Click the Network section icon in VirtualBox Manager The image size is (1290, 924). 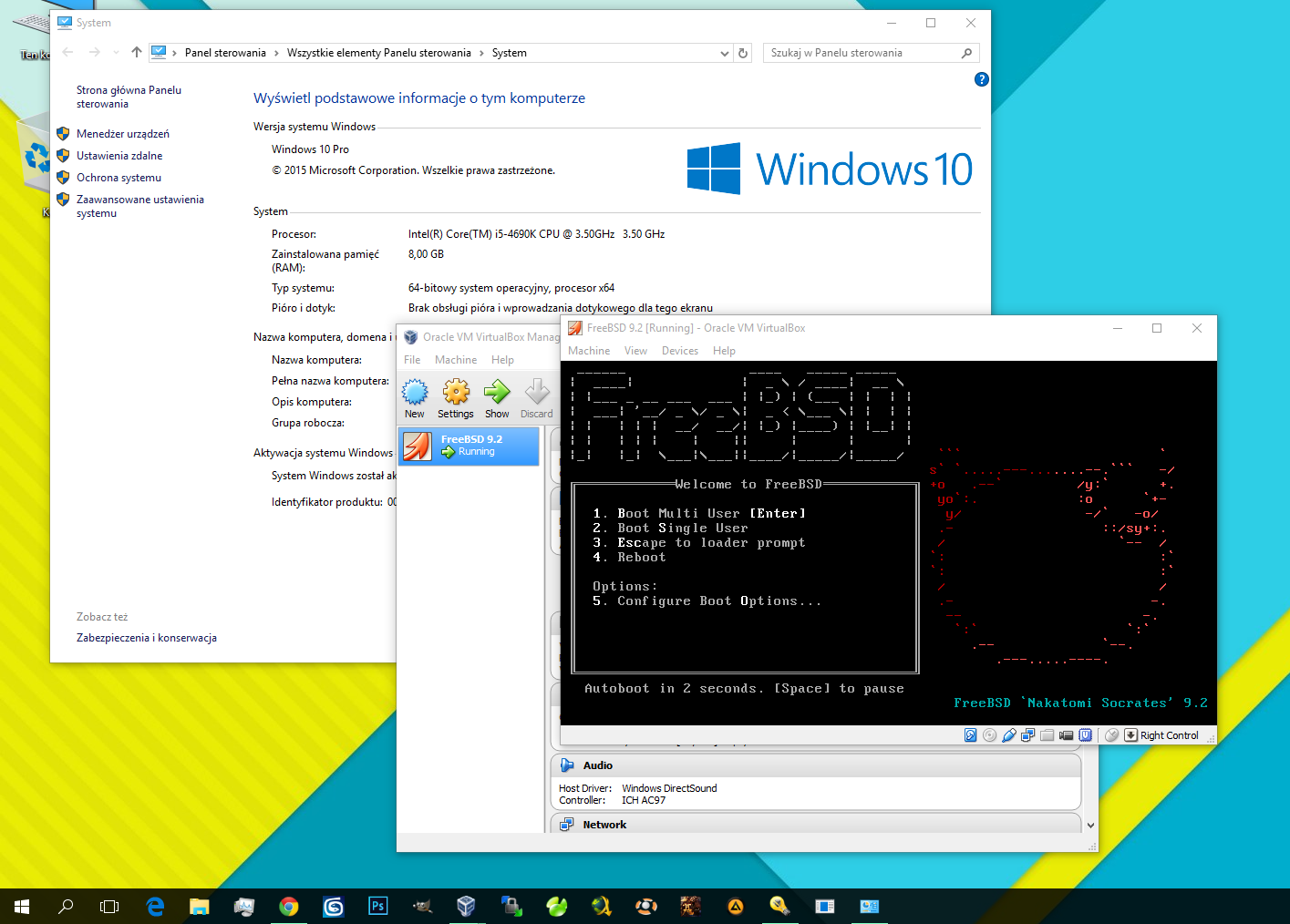567,825
